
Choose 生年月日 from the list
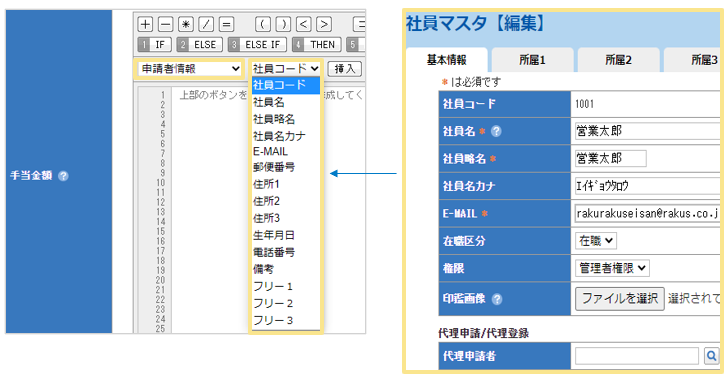[x=286, y=235]
